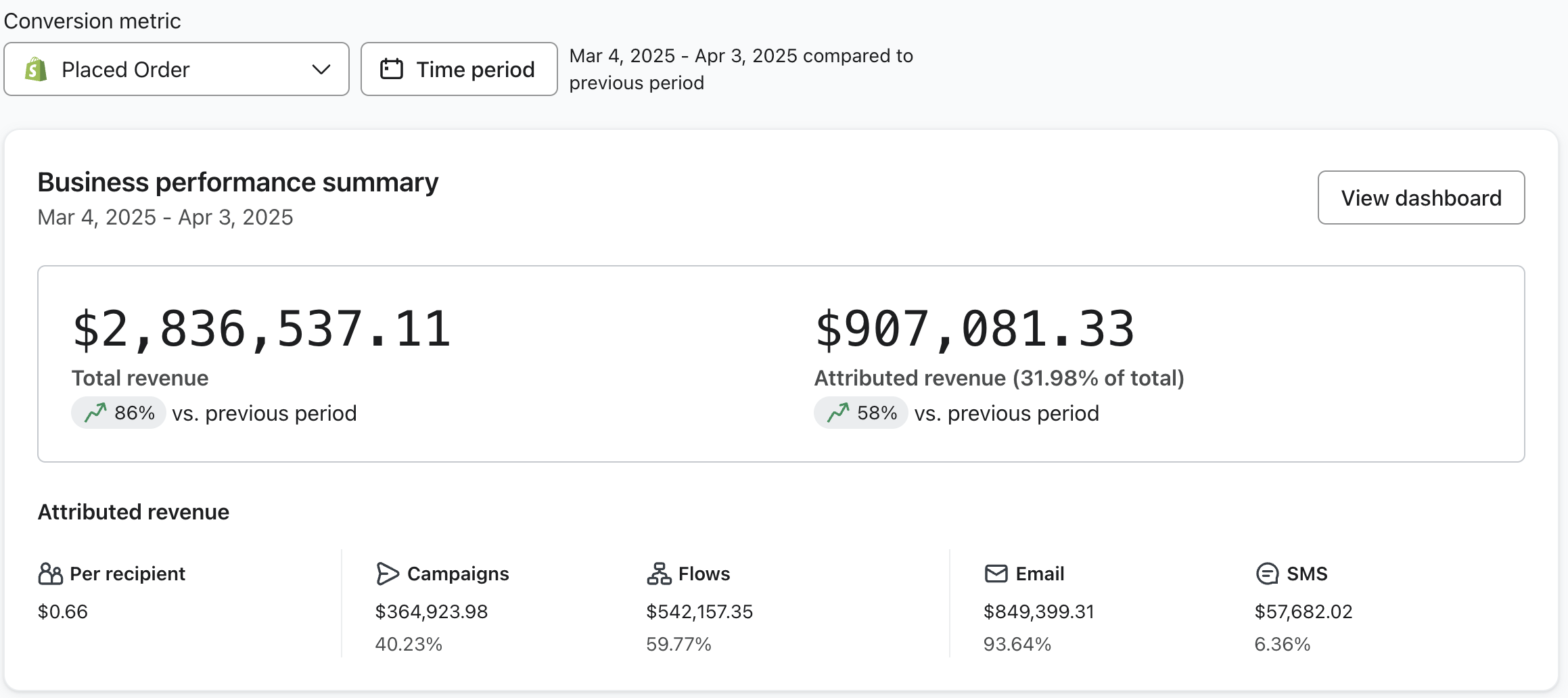1568x698 pixels.
Task: Click the SMS label
Action: pos(1307,574)
